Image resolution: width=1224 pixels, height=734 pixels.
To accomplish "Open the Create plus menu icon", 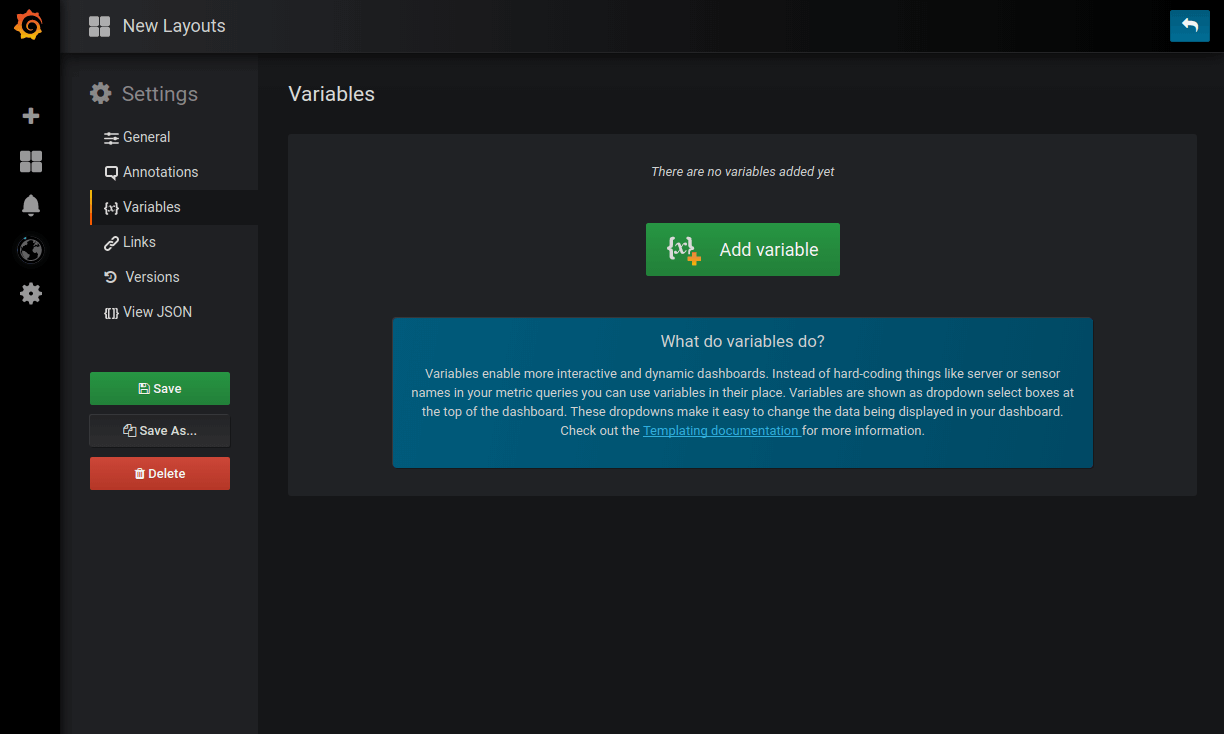I will click(x=31, y=116).
